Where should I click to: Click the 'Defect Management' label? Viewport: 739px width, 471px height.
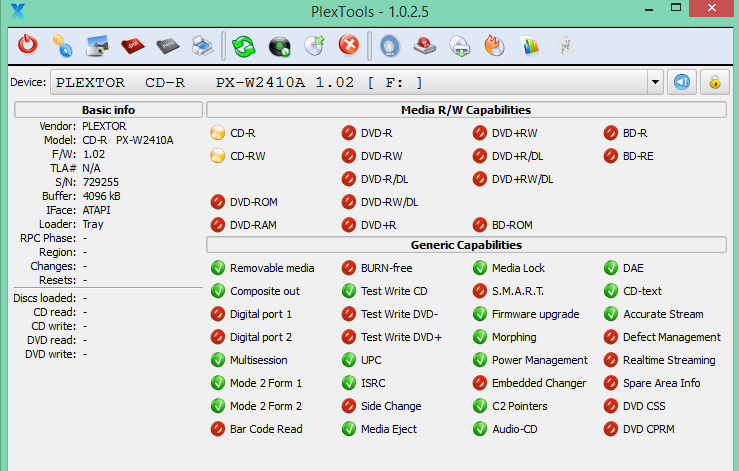click(x=672, y=337)
